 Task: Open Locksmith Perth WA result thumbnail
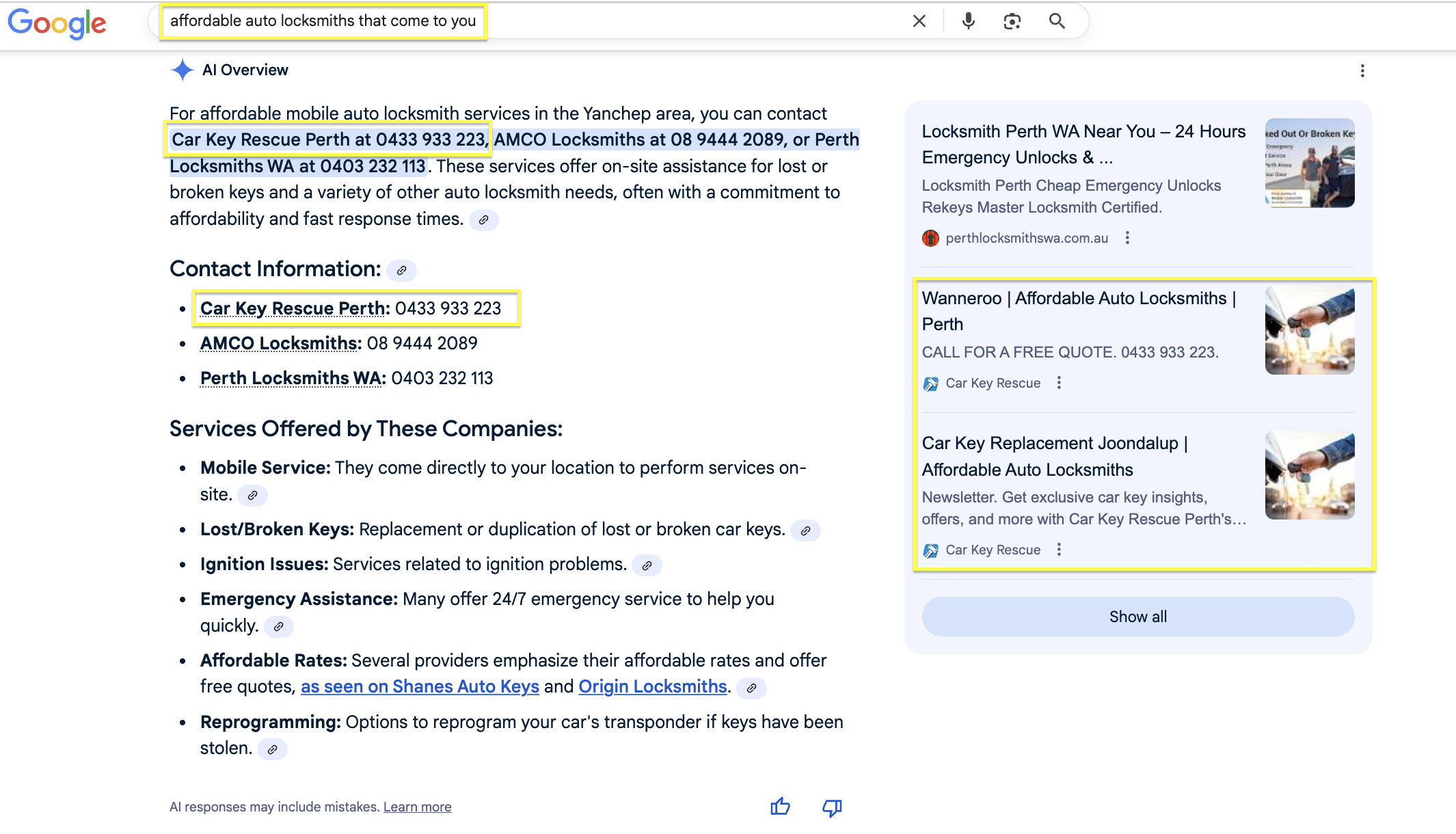click(x=1309, y=163)
